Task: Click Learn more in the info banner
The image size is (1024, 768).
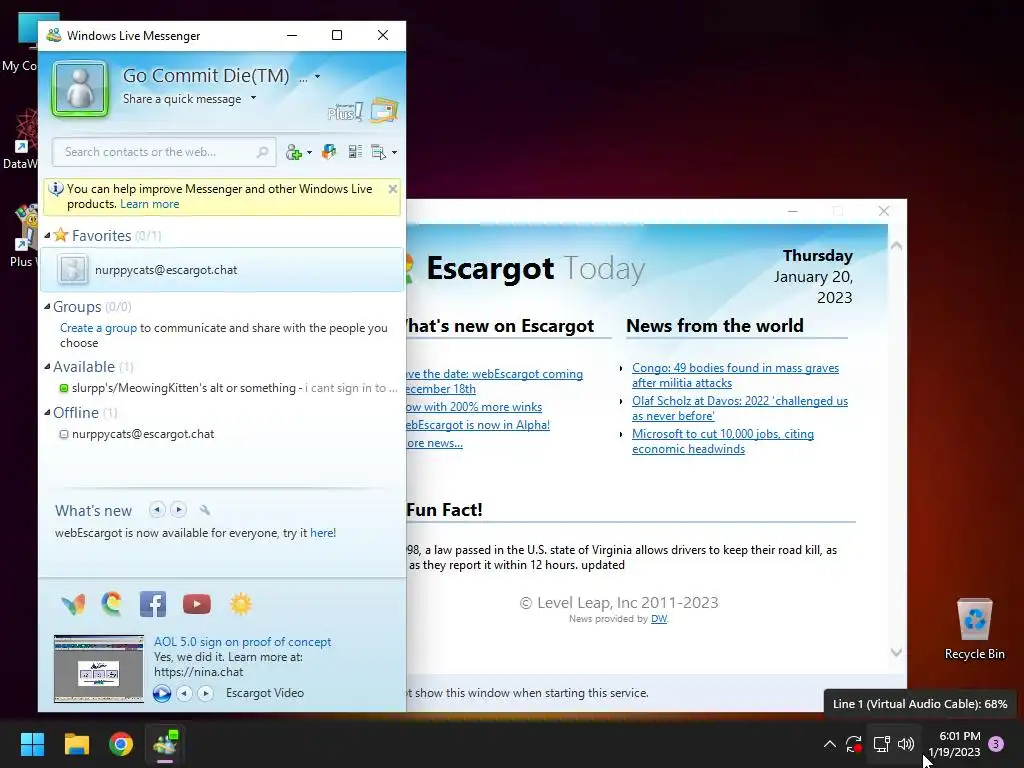Action: click(150, 204)
